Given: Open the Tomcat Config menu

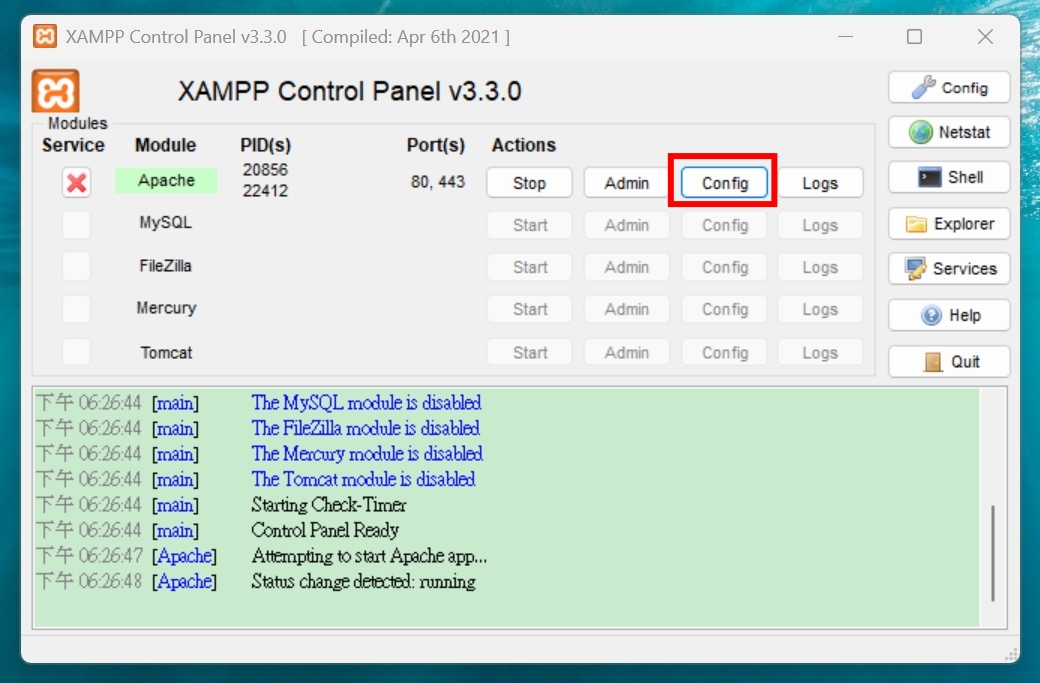Looking at the screenshot, I should pyautogui.click(x=724, y=352).
